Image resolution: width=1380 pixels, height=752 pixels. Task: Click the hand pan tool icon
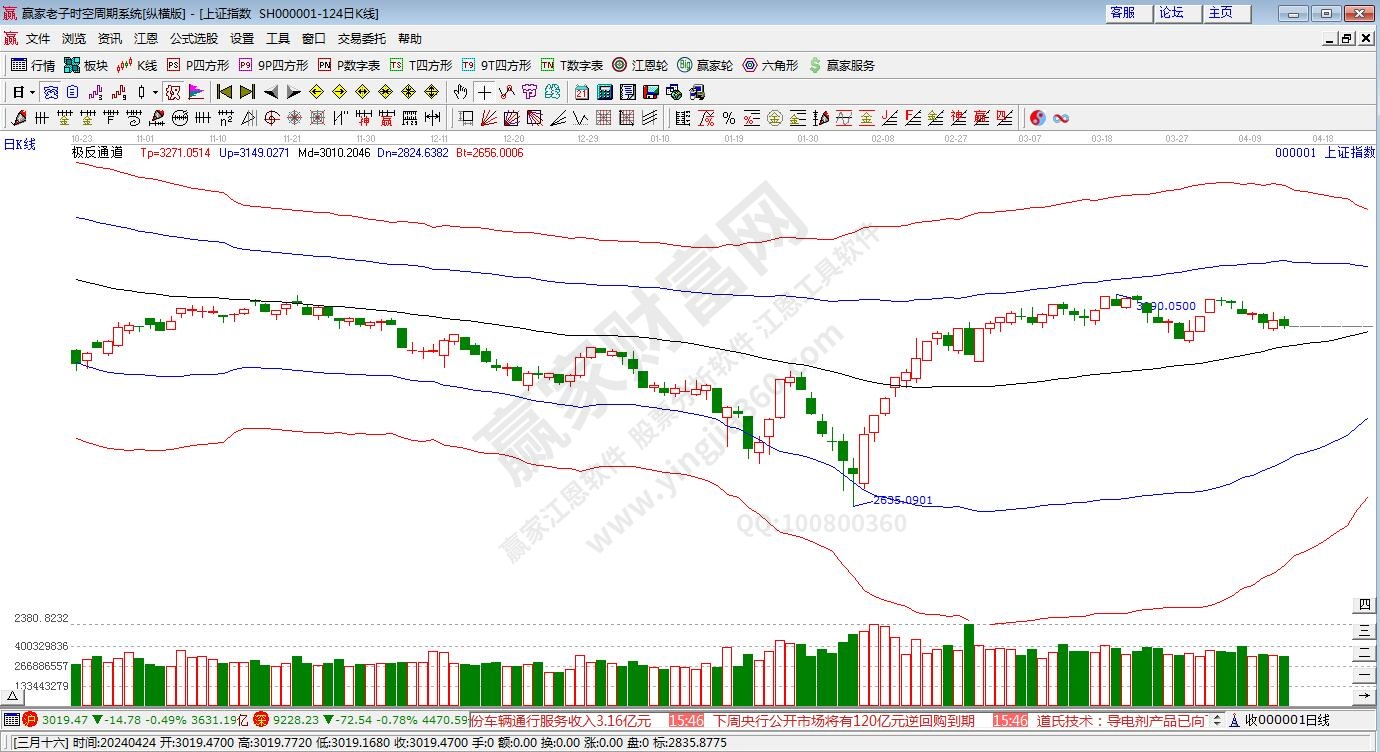(460, 92)
